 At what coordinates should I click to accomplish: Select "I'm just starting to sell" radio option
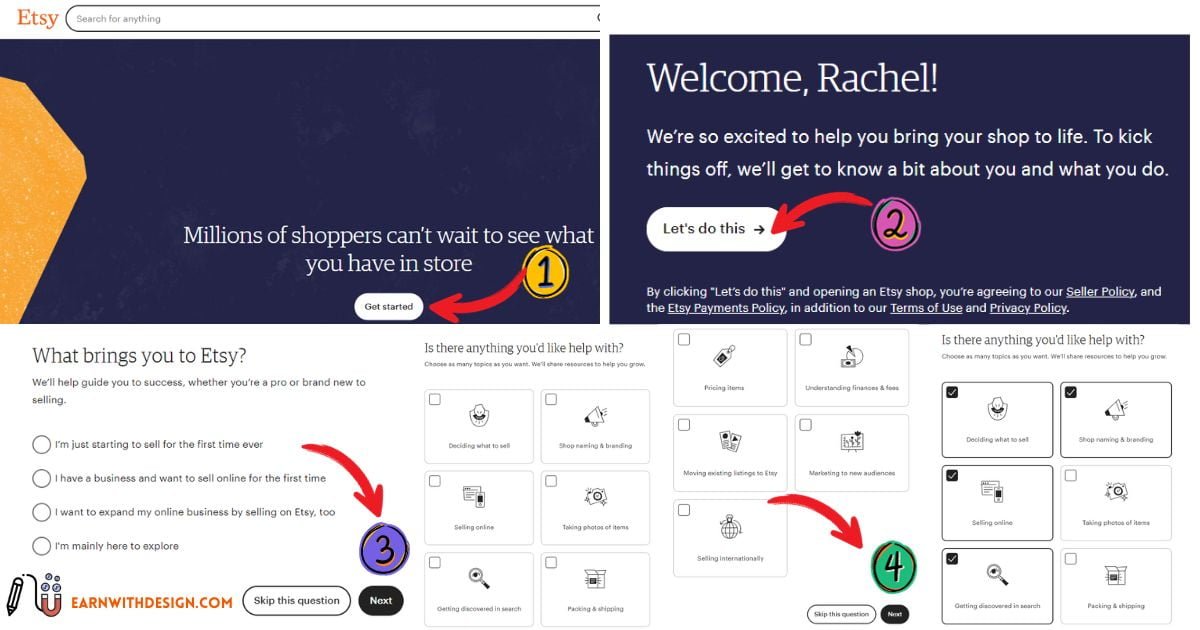[x=41, y=444]
